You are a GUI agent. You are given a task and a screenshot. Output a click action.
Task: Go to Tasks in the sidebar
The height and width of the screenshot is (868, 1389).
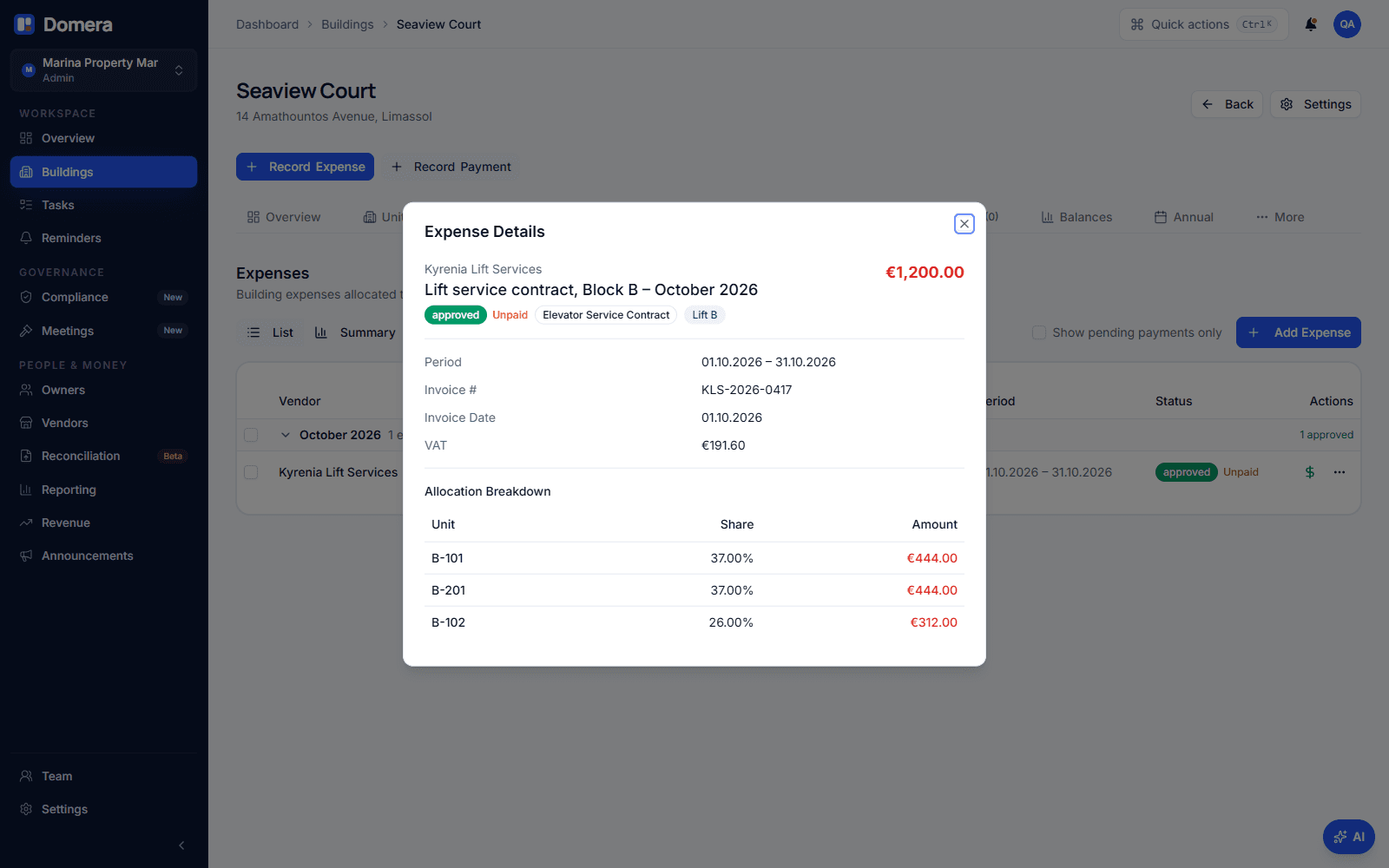104,205
